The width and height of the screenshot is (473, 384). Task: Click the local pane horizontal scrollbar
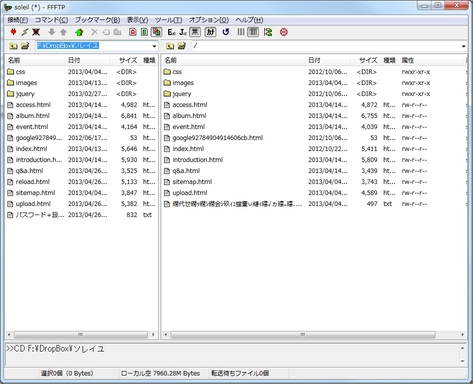(x=81, y=334)
